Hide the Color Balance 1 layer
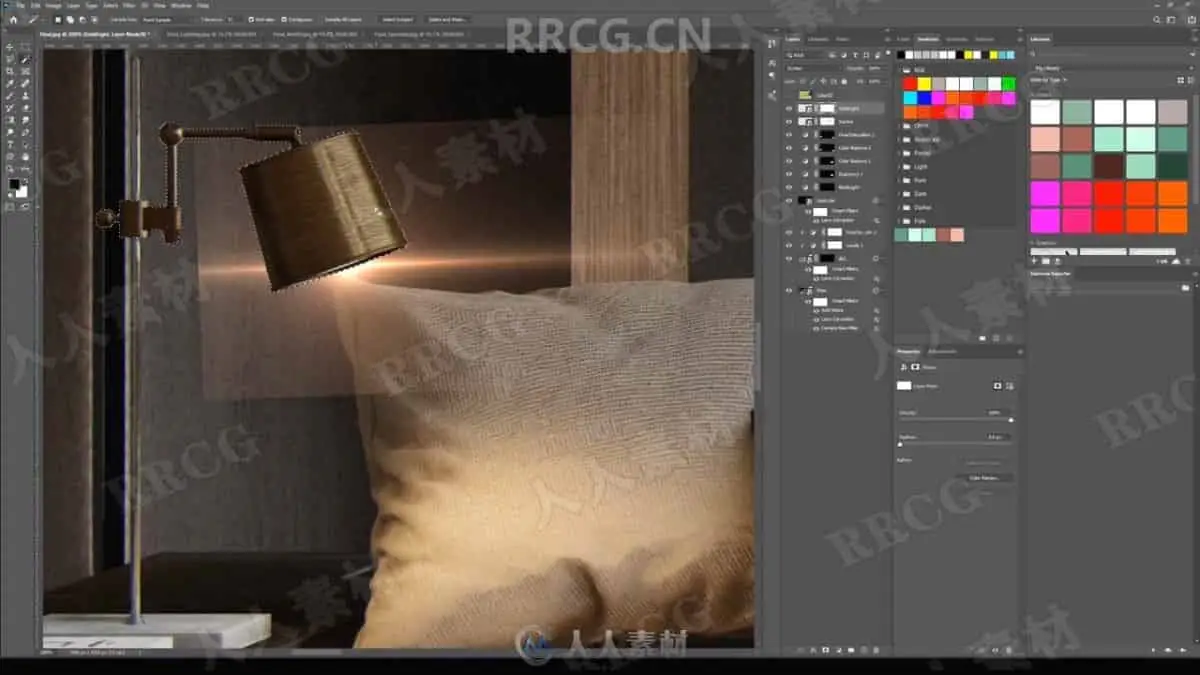 (x=789, y=161)
